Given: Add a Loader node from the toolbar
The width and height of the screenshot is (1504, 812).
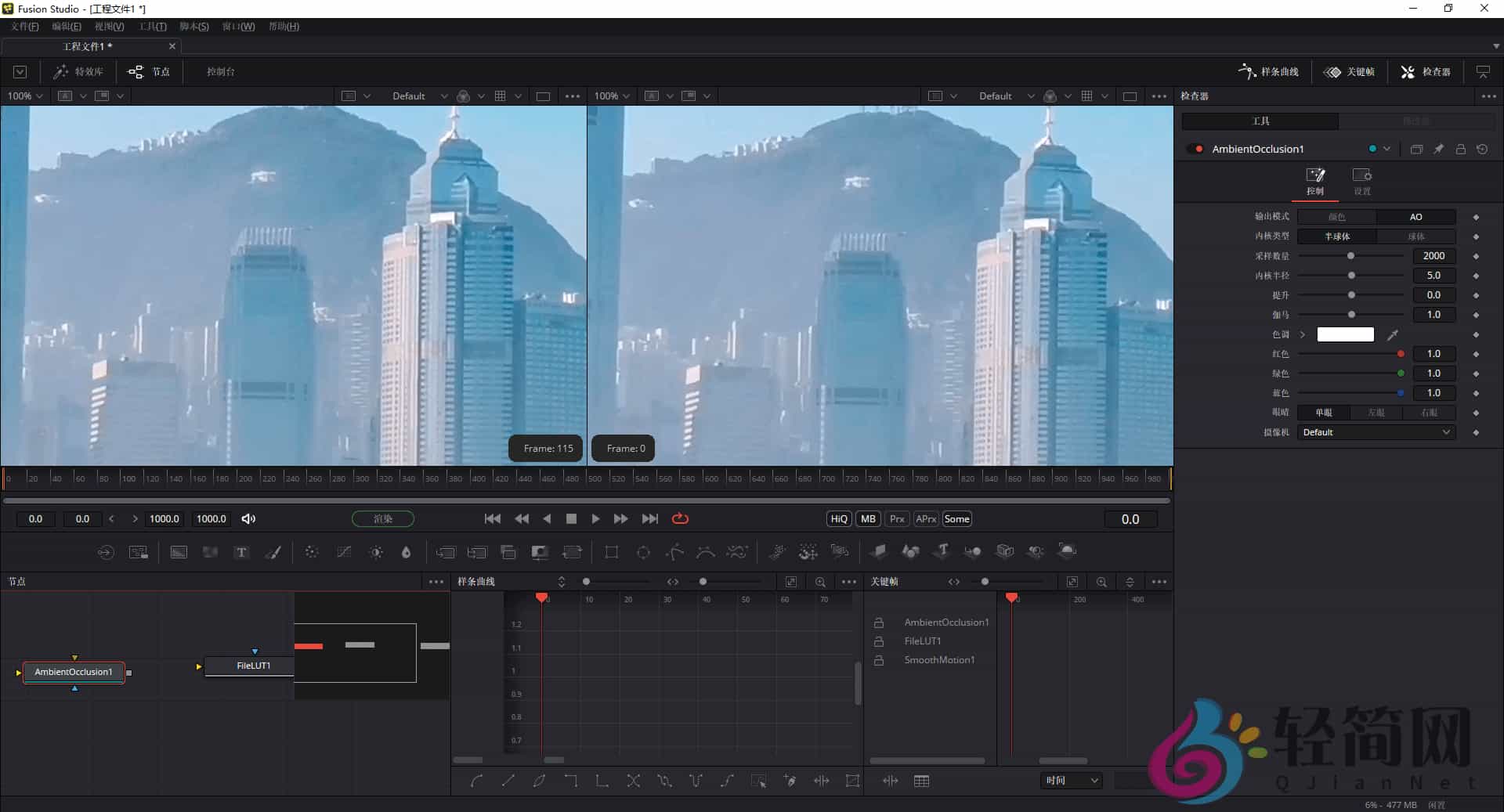Looking at the screenshot, I should pyautogui.click(x=105, y=552).
